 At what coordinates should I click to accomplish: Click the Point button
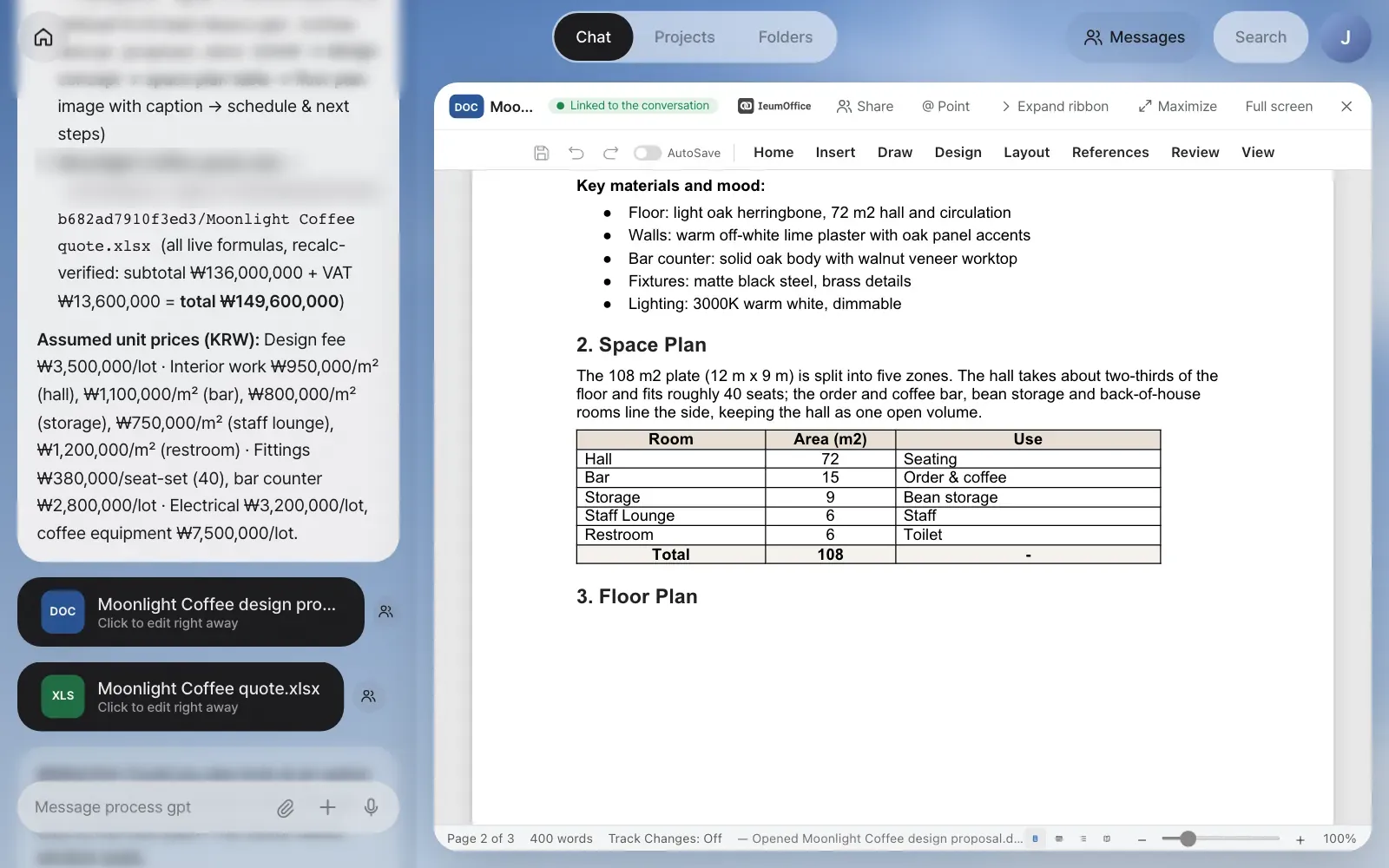pyautogui.click(x=945, y=106)
